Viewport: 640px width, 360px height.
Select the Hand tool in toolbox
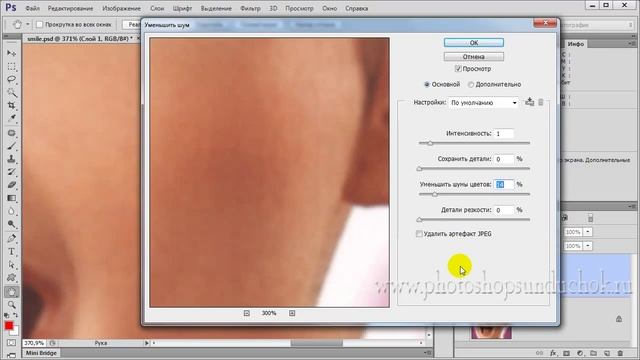11,291
